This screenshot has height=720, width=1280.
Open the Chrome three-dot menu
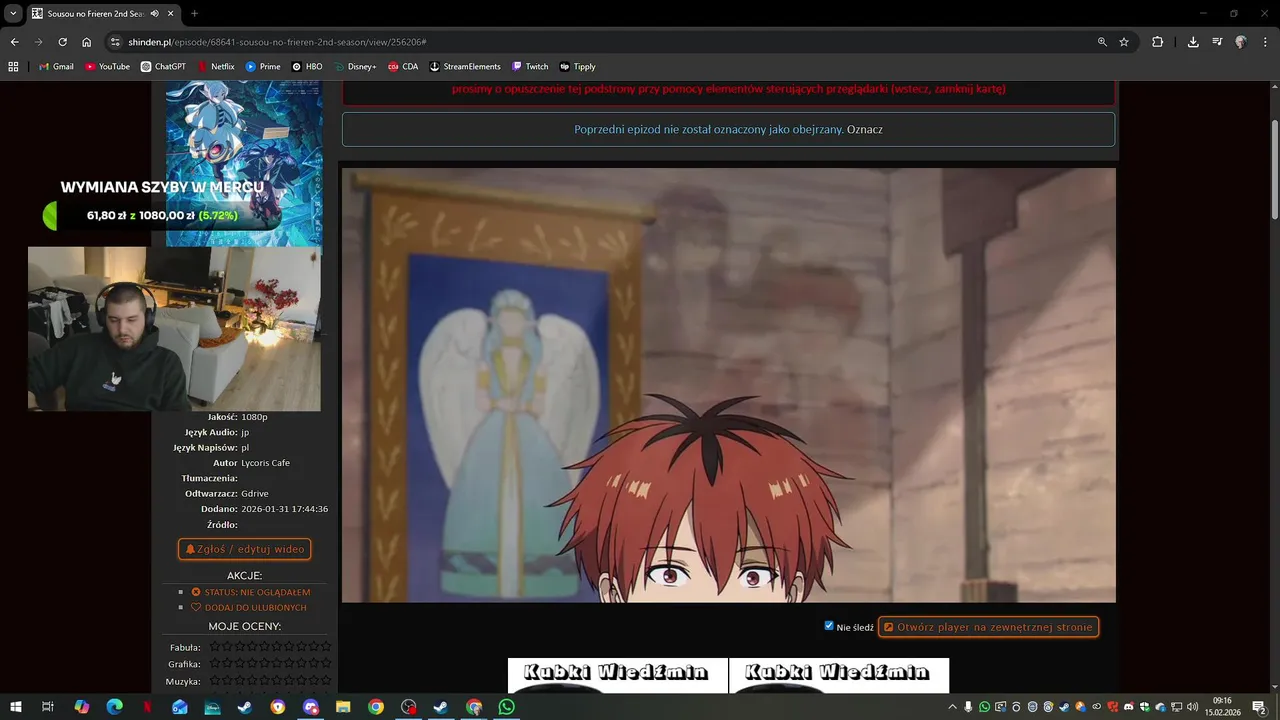coord(1265,42)
